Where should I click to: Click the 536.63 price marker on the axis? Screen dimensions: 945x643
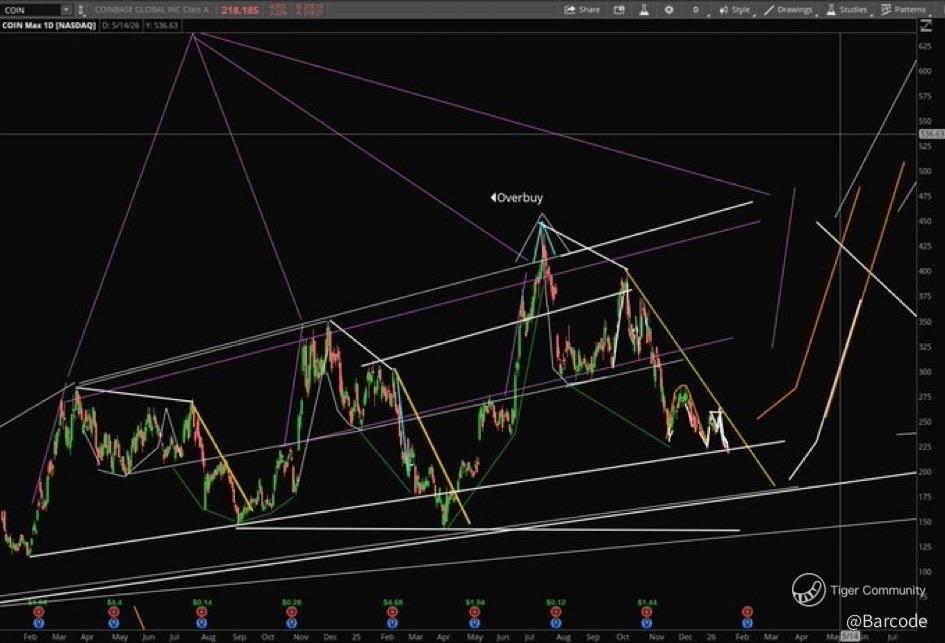[932, 134]
